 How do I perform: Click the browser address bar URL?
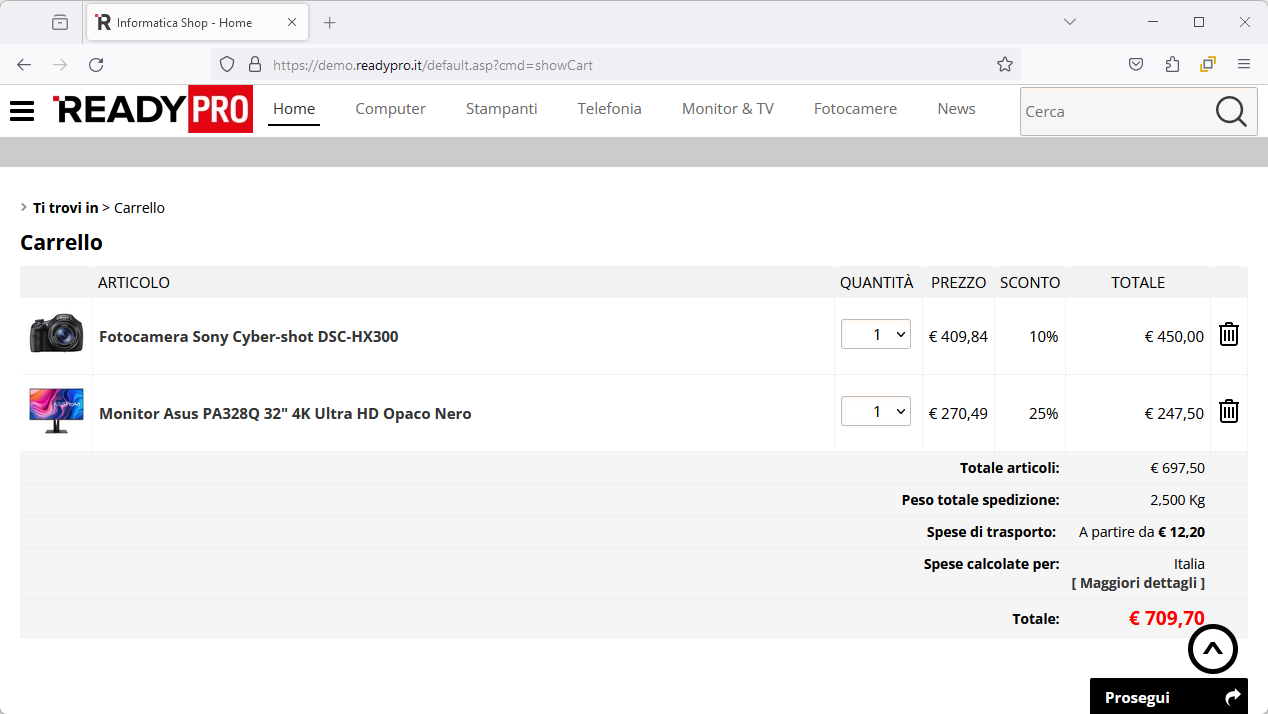tap(433, 65)
